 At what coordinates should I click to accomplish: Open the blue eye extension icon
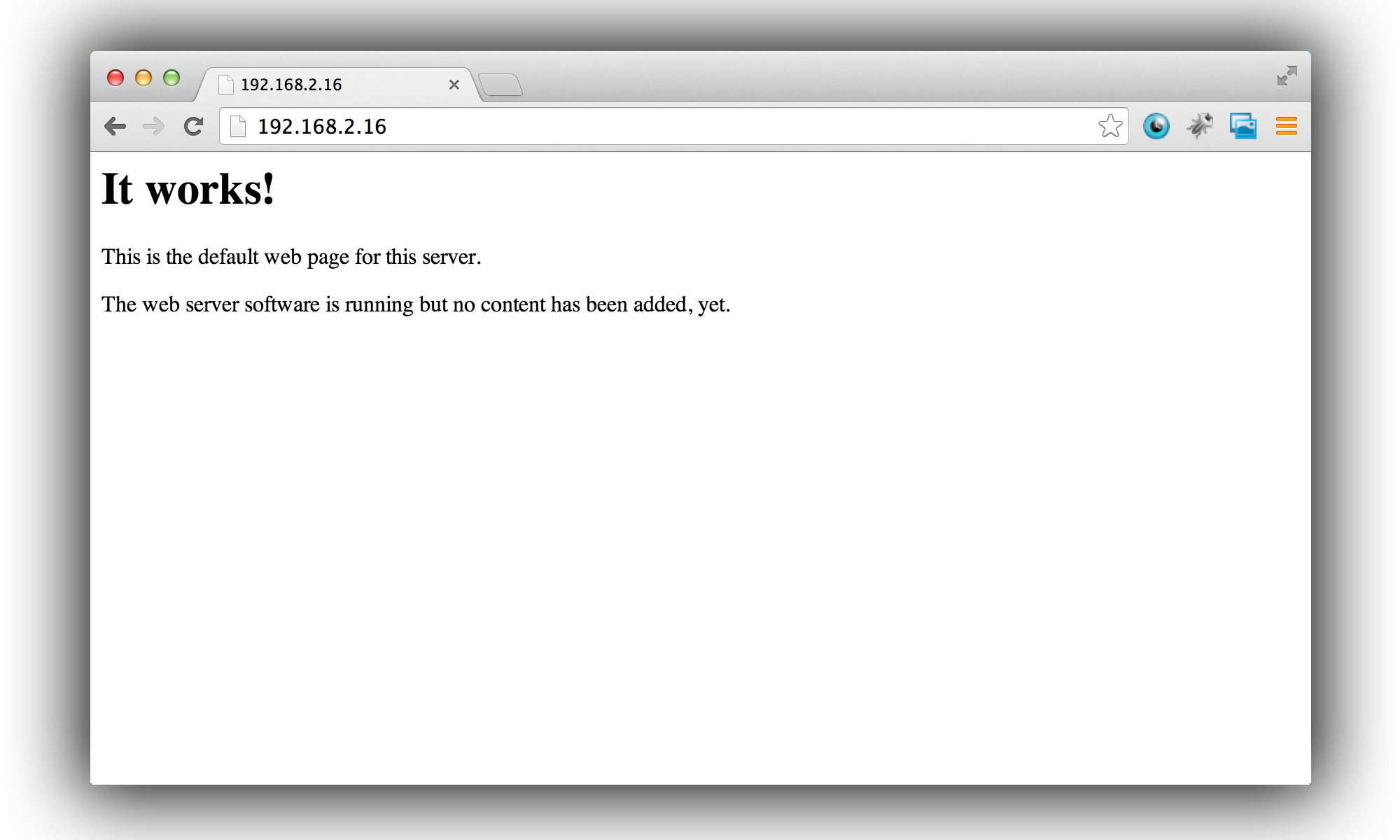[1156, 126]
